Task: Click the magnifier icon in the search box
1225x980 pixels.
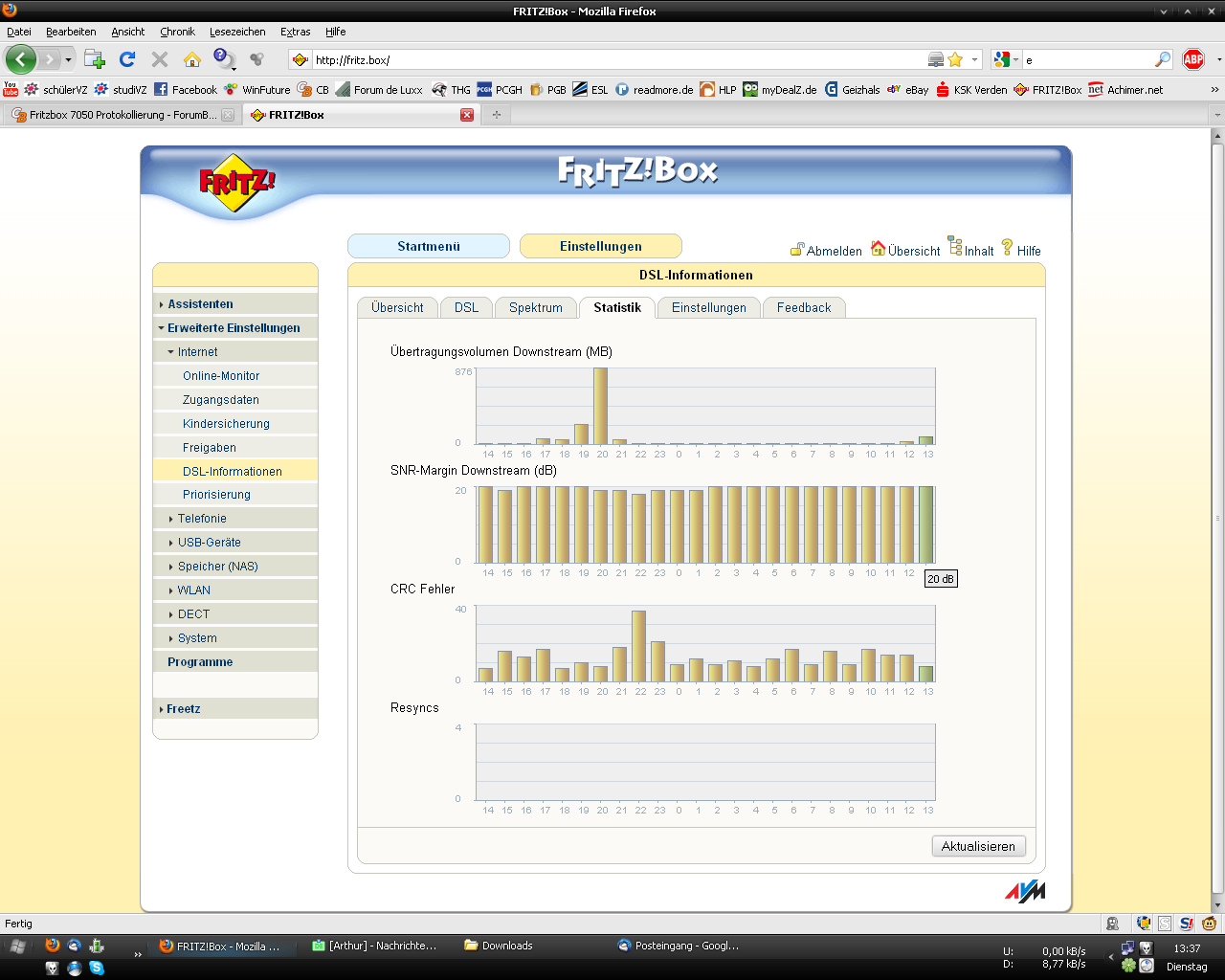Action: point(1163,59)
